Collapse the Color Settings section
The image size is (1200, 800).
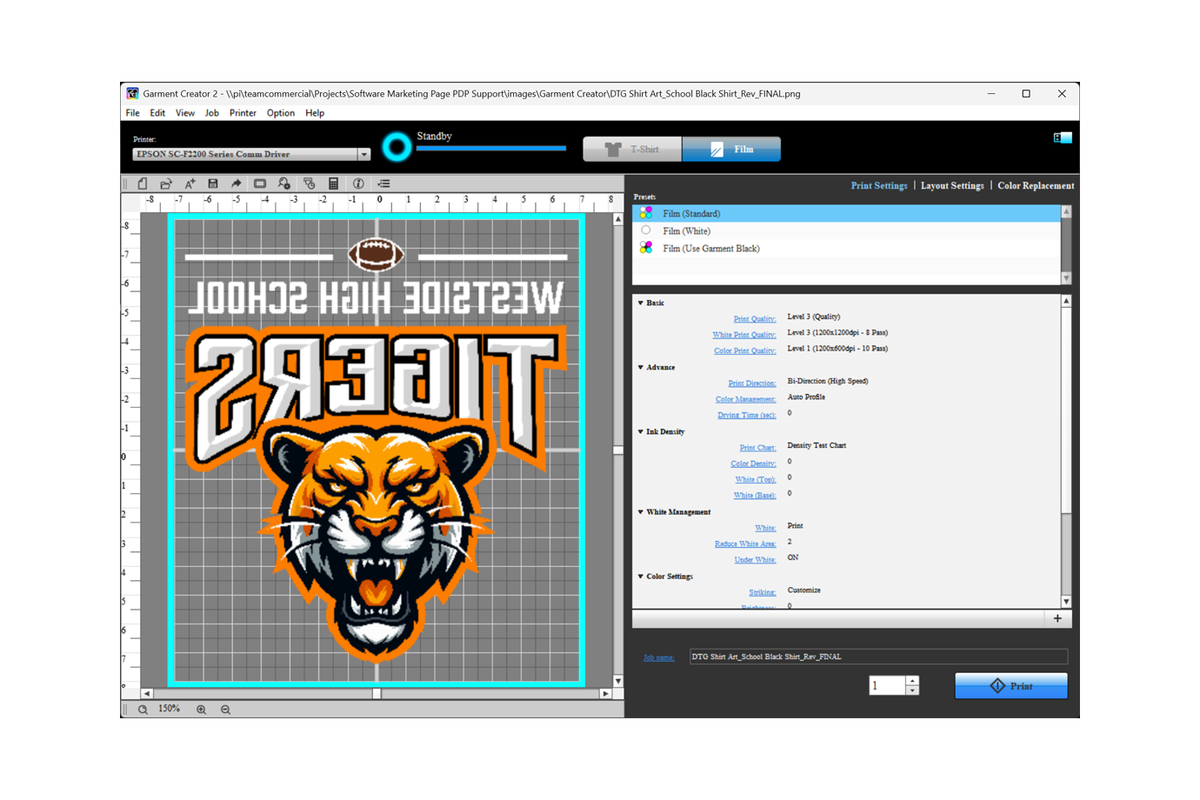pos(641,577)
